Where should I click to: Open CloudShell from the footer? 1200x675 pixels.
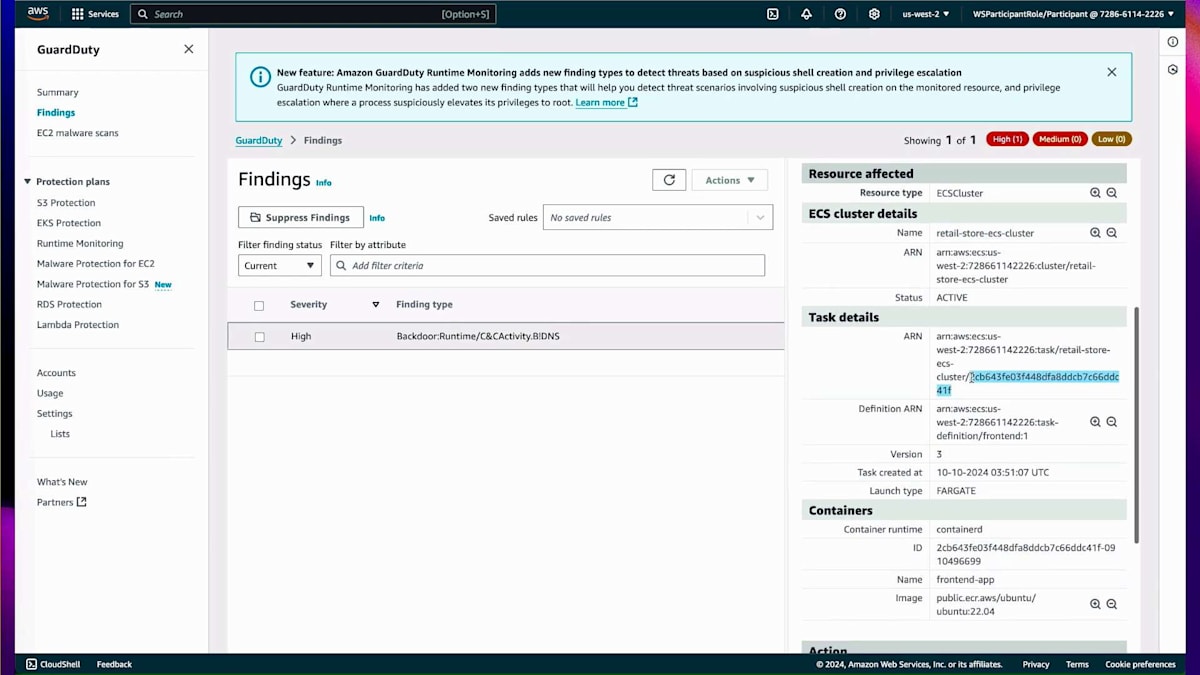pyautogui.click(x=52, y=664)
